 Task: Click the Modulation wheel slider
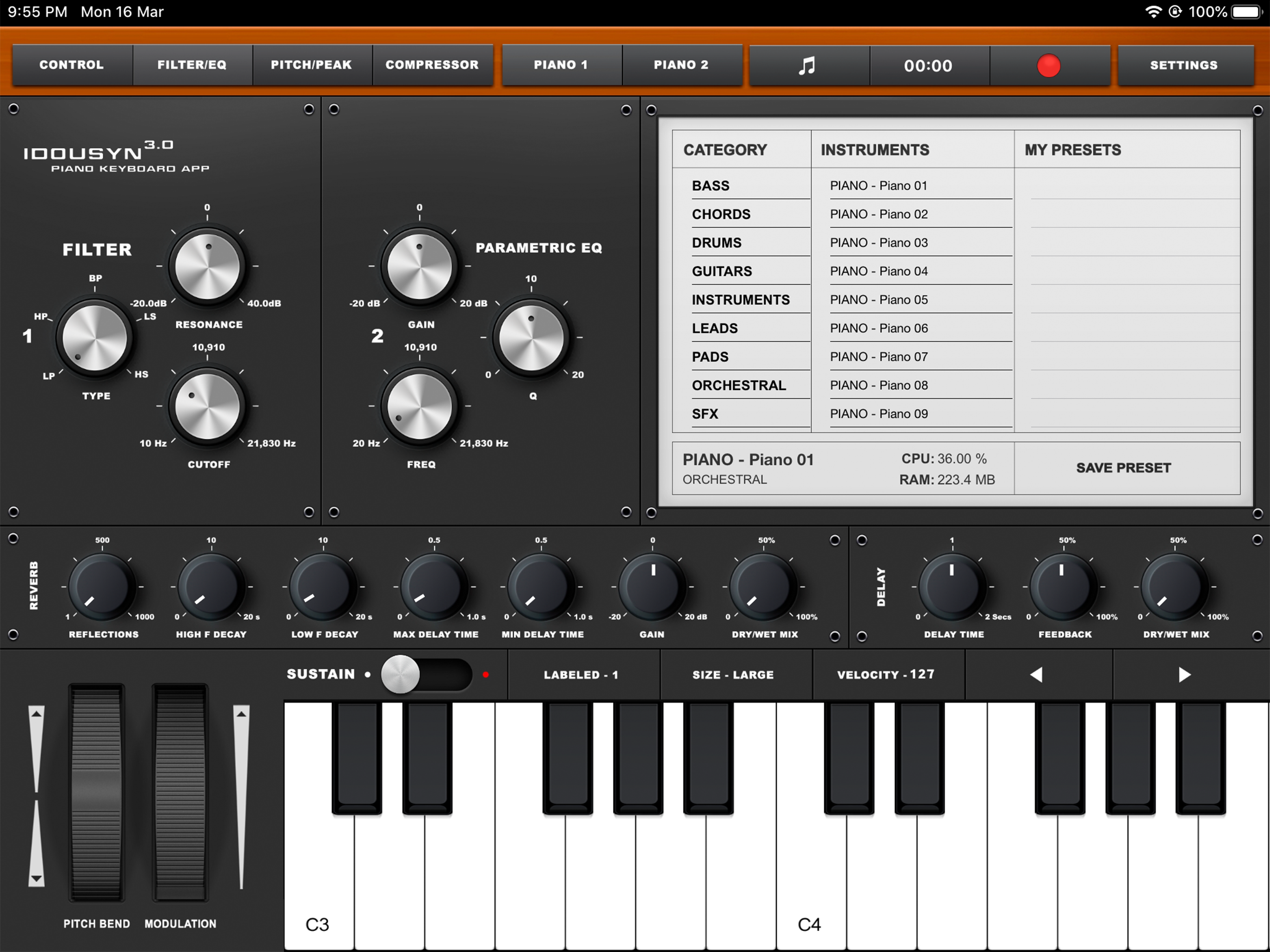coord(180,793)
